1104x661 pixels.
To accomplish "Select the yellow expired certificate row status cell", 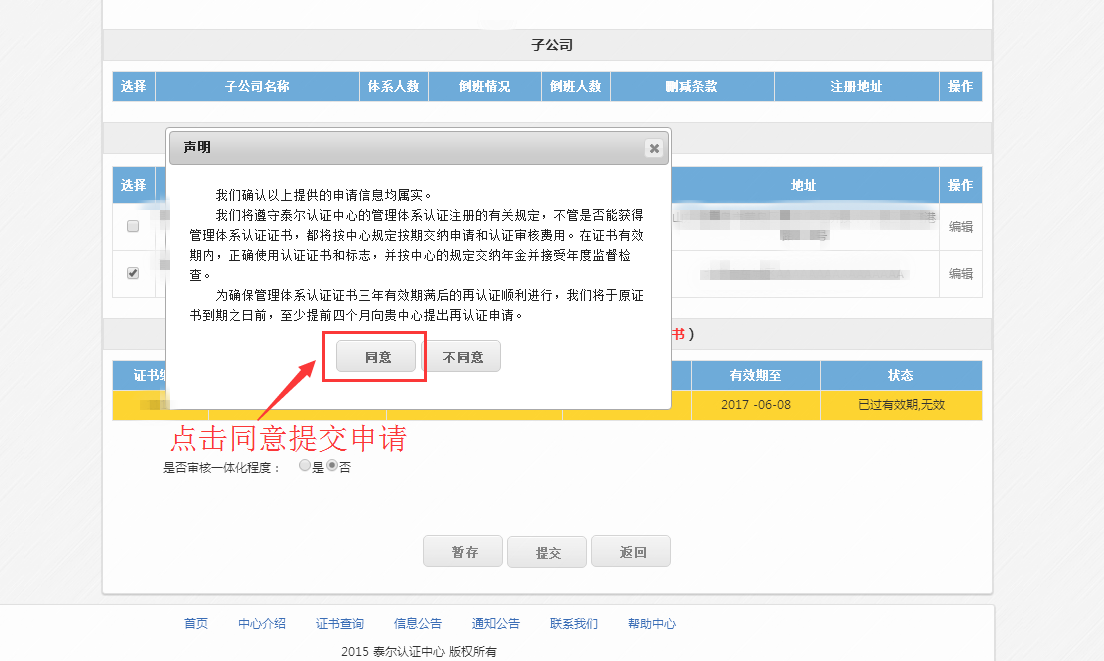I will (x=900, y=405).
